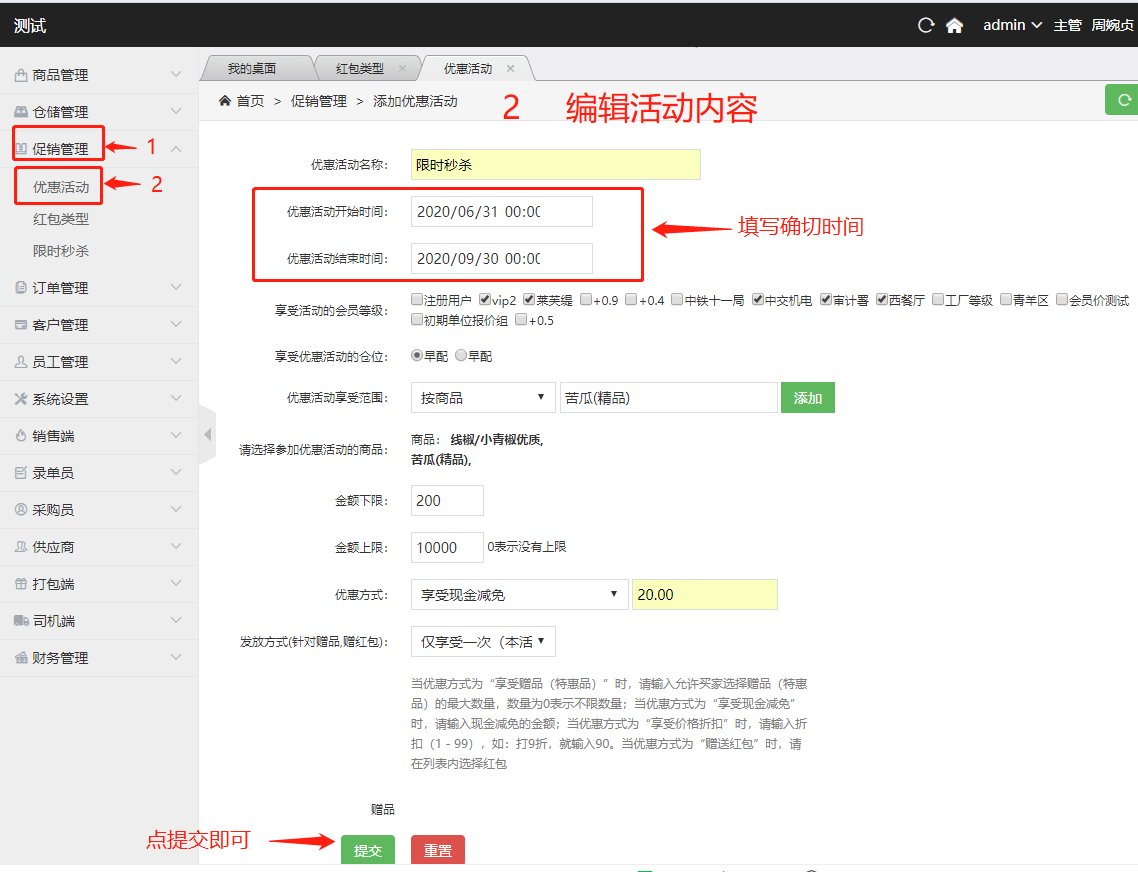The height and width of the screenshot is (872, 1138).
Task: Open the 享受现金减免 discount method dropdown
Action: pyautogui.click(x=519, y=595)
